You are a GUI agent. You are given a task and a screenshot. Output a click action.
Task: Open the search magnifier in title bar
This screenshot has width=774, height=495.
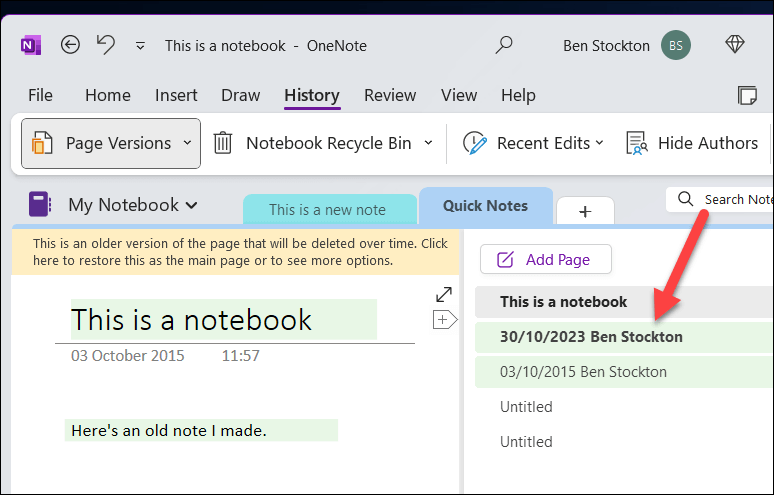click(x=504, y=45)
